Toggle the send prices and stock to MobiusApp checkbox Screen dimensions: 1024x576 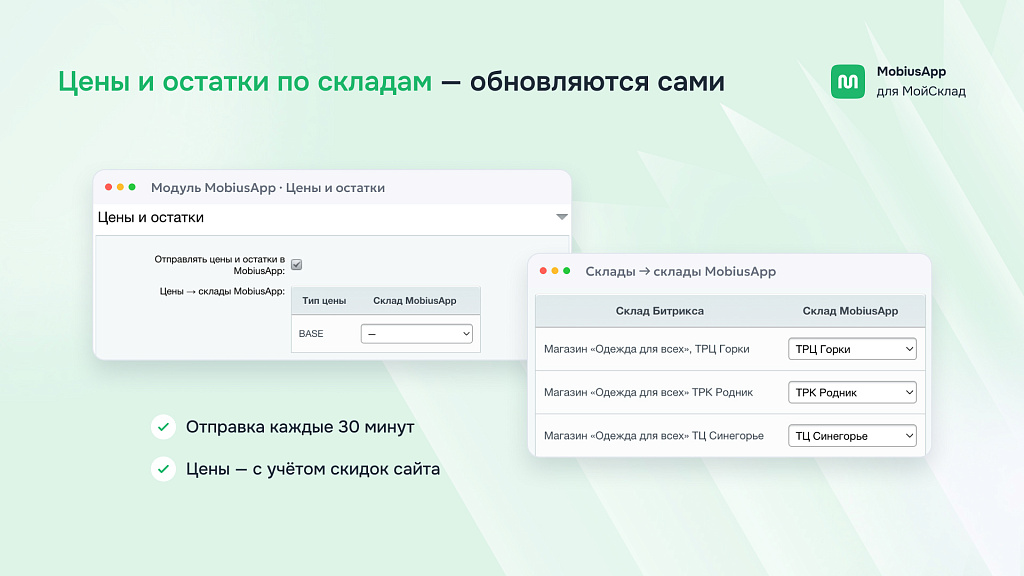coord(296,264)
